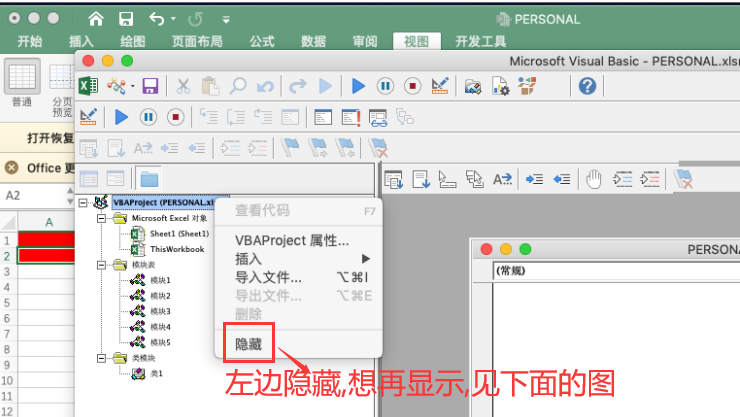This screenshot has width=740, height=417.
Task: Collapse the 类模块 folder in project tree
Action: [101, 359]
